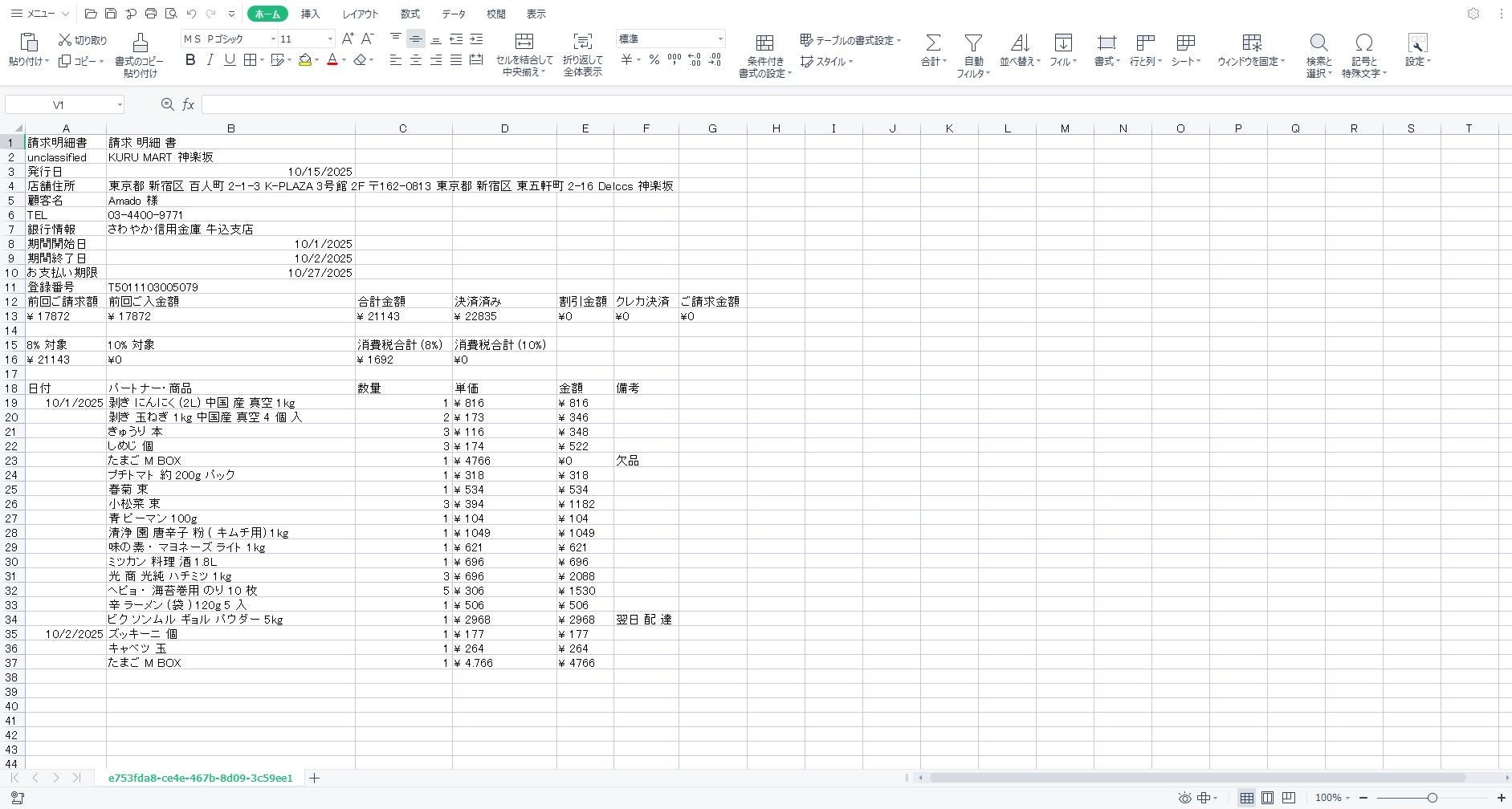Align text to vertical middle
1512x809 pixels.
416,39
